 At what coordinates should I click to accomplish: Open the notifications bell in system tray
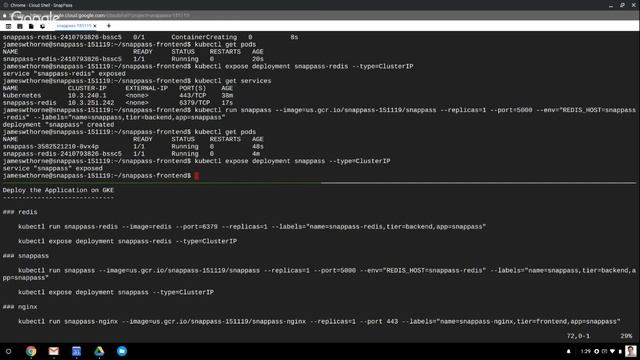[x=569, y=351]
